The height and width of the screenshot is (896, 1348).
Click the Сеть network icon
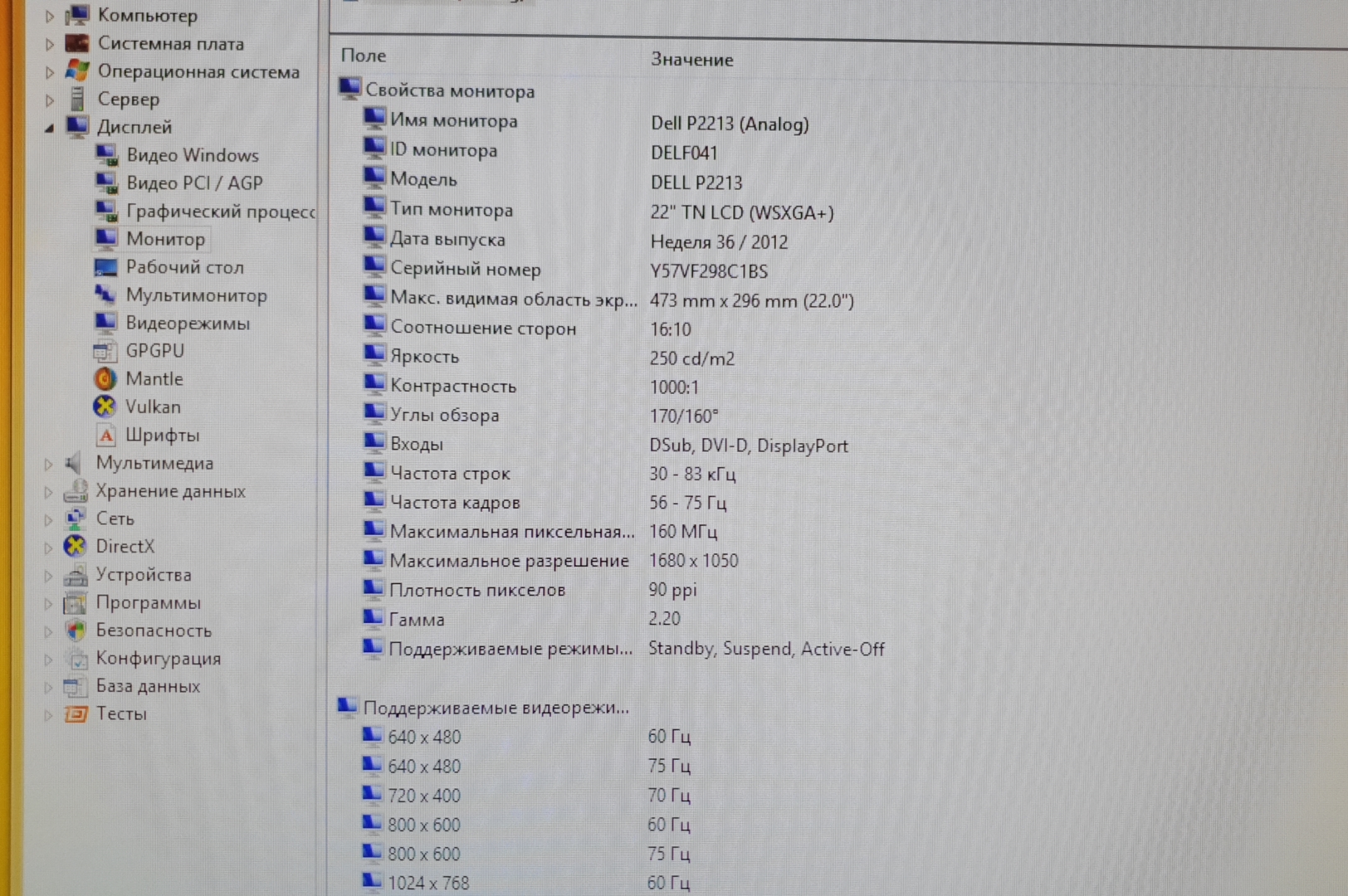pyautogui.click(x=75, y=519)
